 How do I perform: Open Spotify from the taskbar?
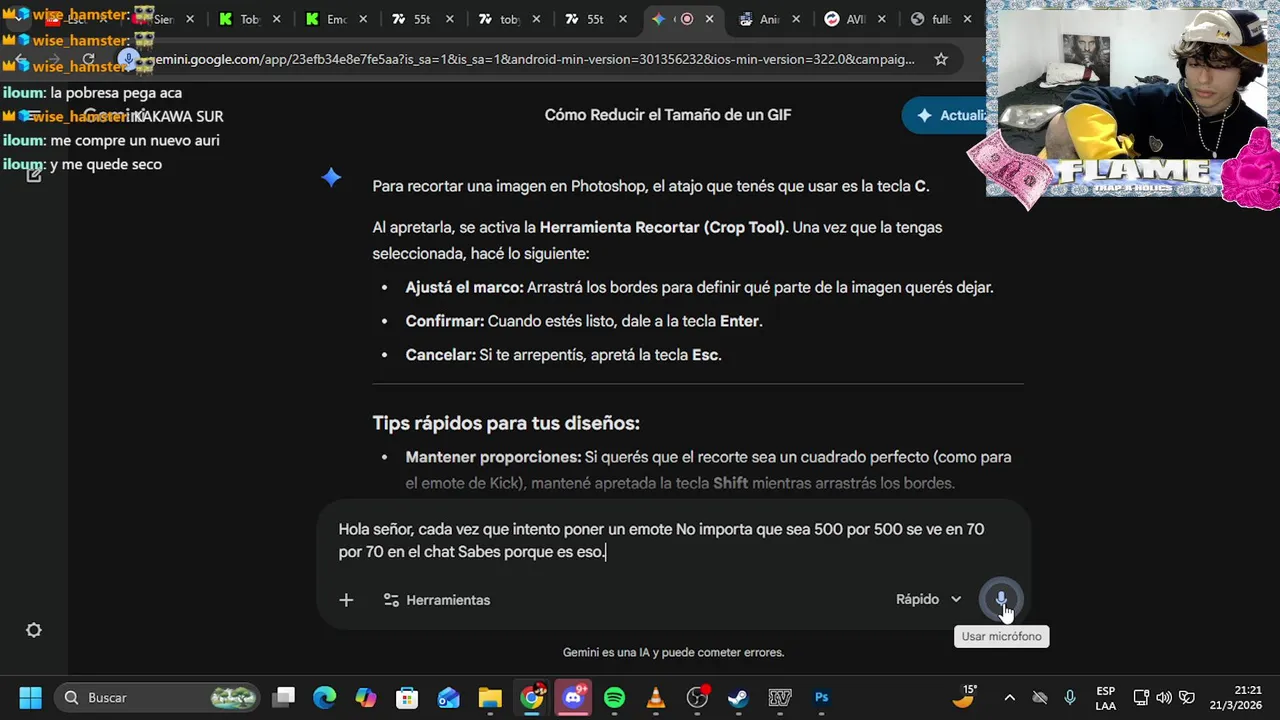pyautogui.click(x=614, y=697)
